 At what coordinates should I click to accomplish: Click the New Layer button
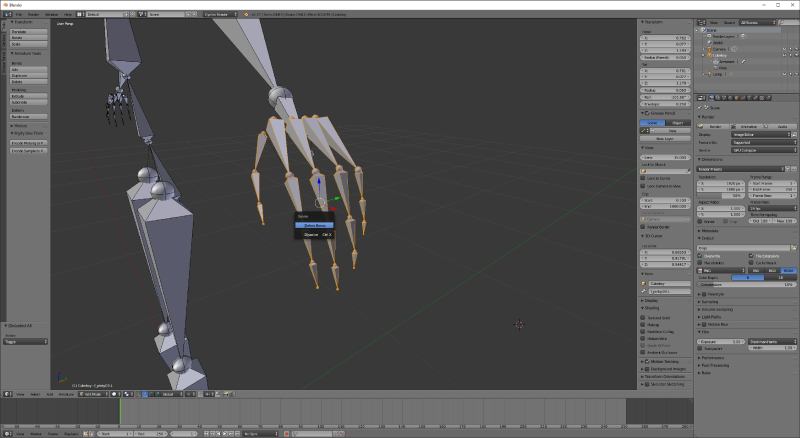click(664, 138)
